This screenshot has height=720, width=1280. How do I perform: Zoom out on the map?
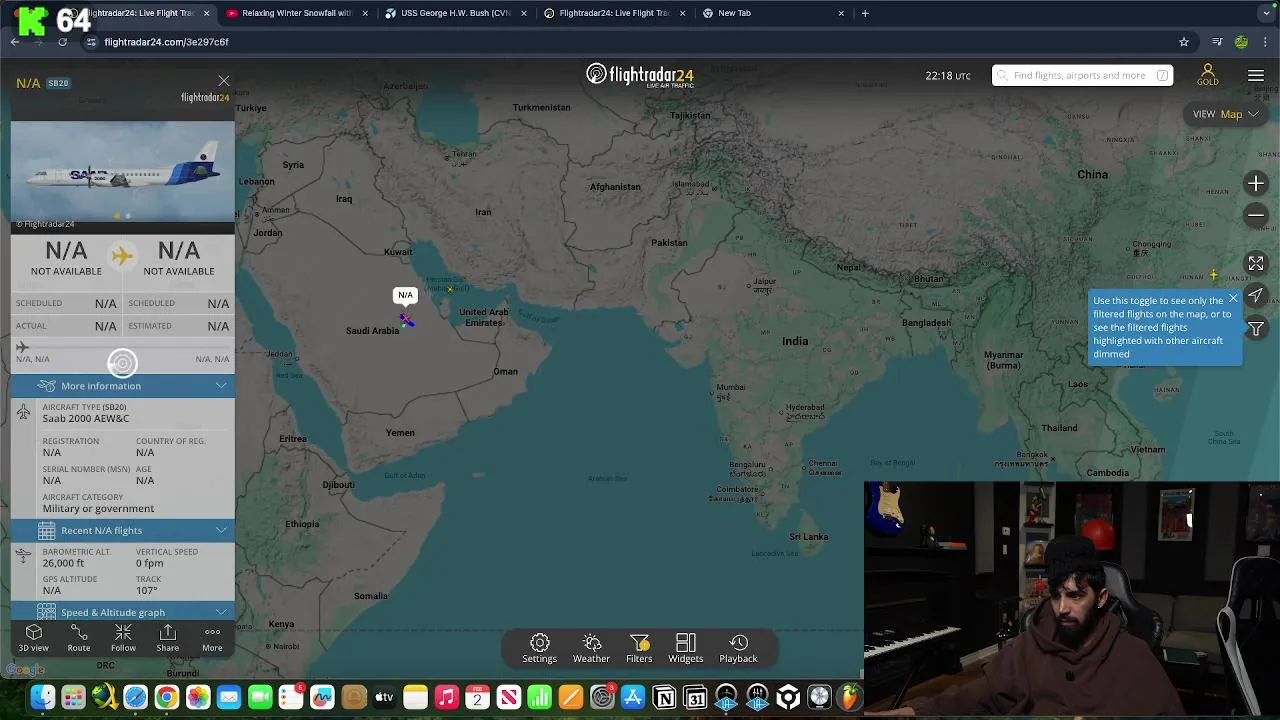pos(1256,215)
